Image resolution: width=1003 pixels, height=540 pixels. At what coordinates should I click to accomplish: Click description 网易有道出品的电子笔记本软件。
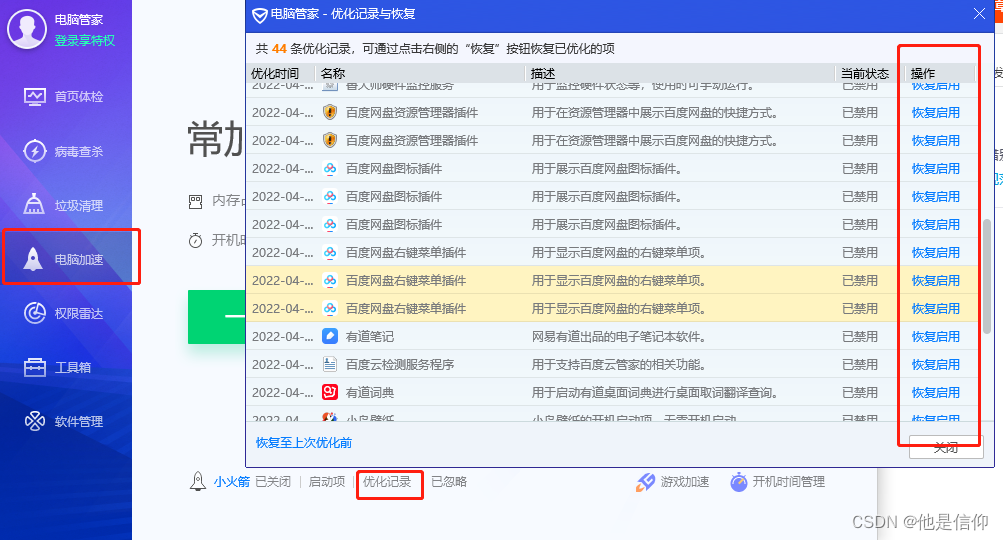(x=619, y=337)
